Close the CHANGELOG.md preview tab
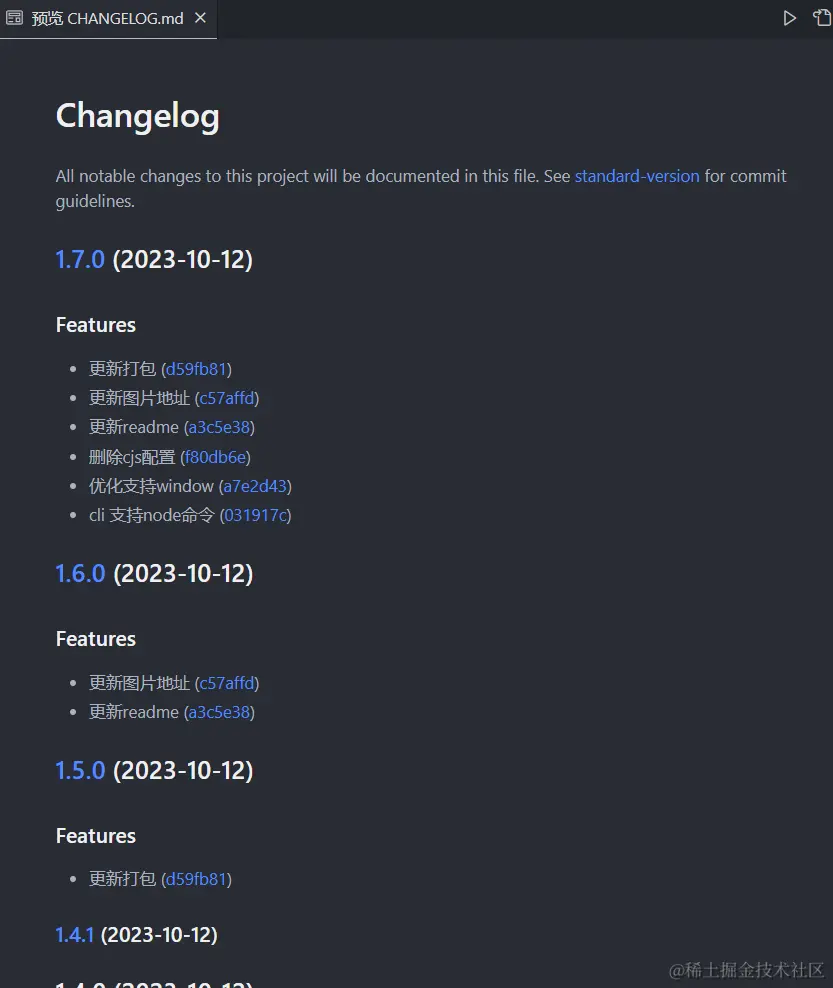This screenshot has width=833, height=988. coord(200,18)
